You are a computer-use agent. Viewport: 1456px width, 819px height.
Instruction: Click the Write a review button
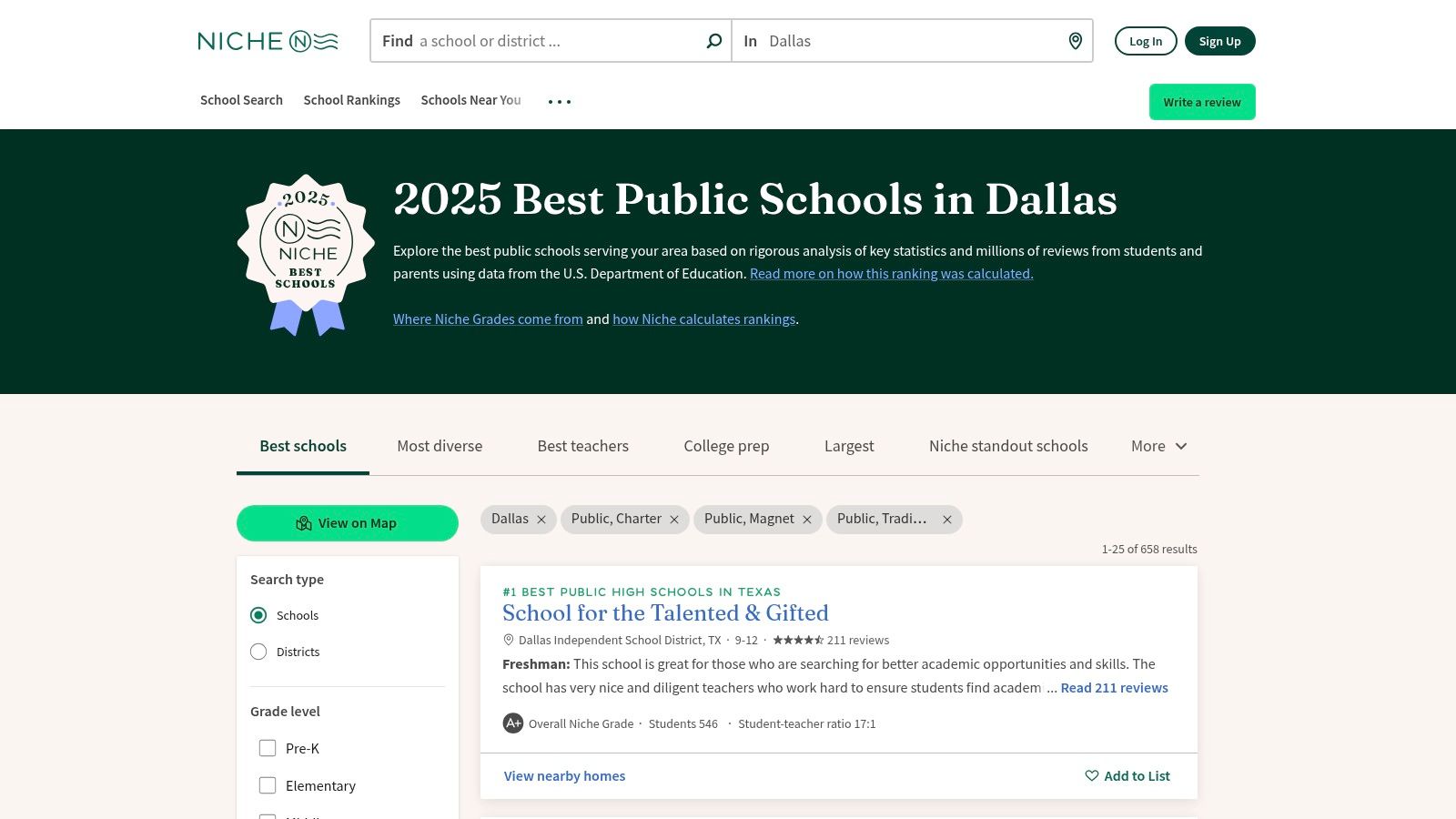1202,102
